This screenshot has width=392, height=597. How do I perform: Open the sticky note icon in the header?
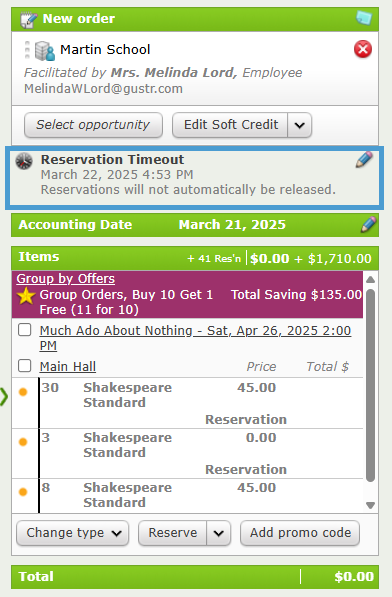click(363, 18)
